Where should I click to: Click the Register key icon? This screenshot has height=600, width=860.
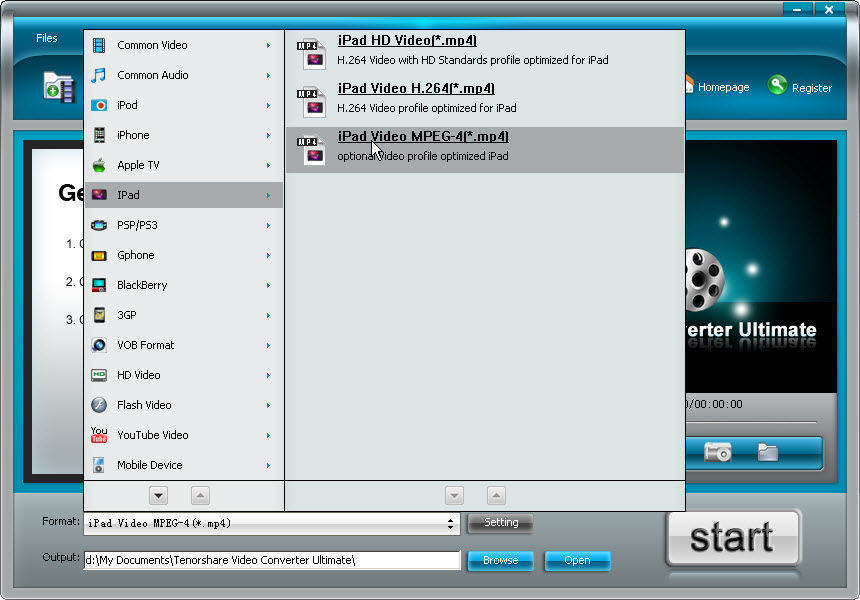click(x=777, y=85)
